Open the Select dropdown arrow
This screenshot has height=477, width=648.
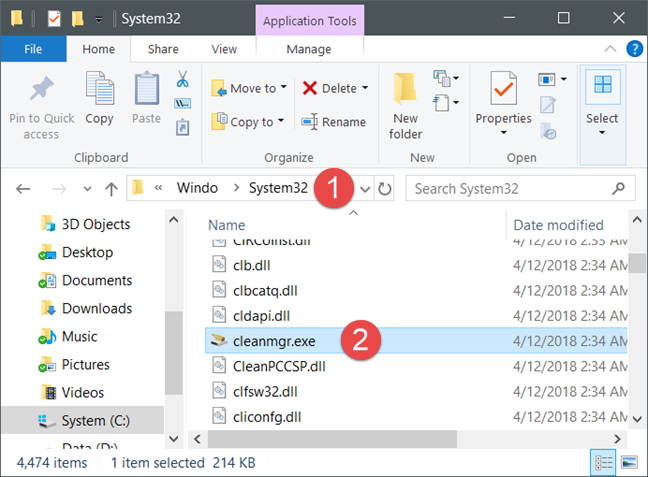pyautogui.click(x=602, y=133)
